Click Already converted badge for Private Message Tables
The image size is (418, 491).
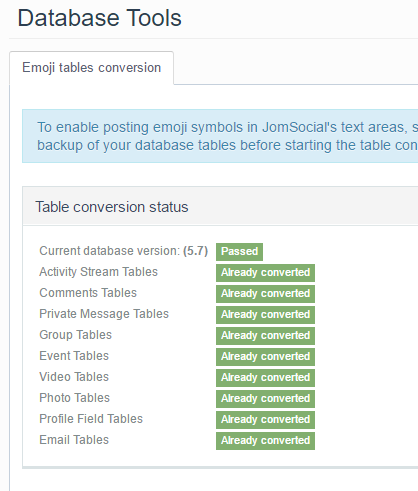click(265, 315)
